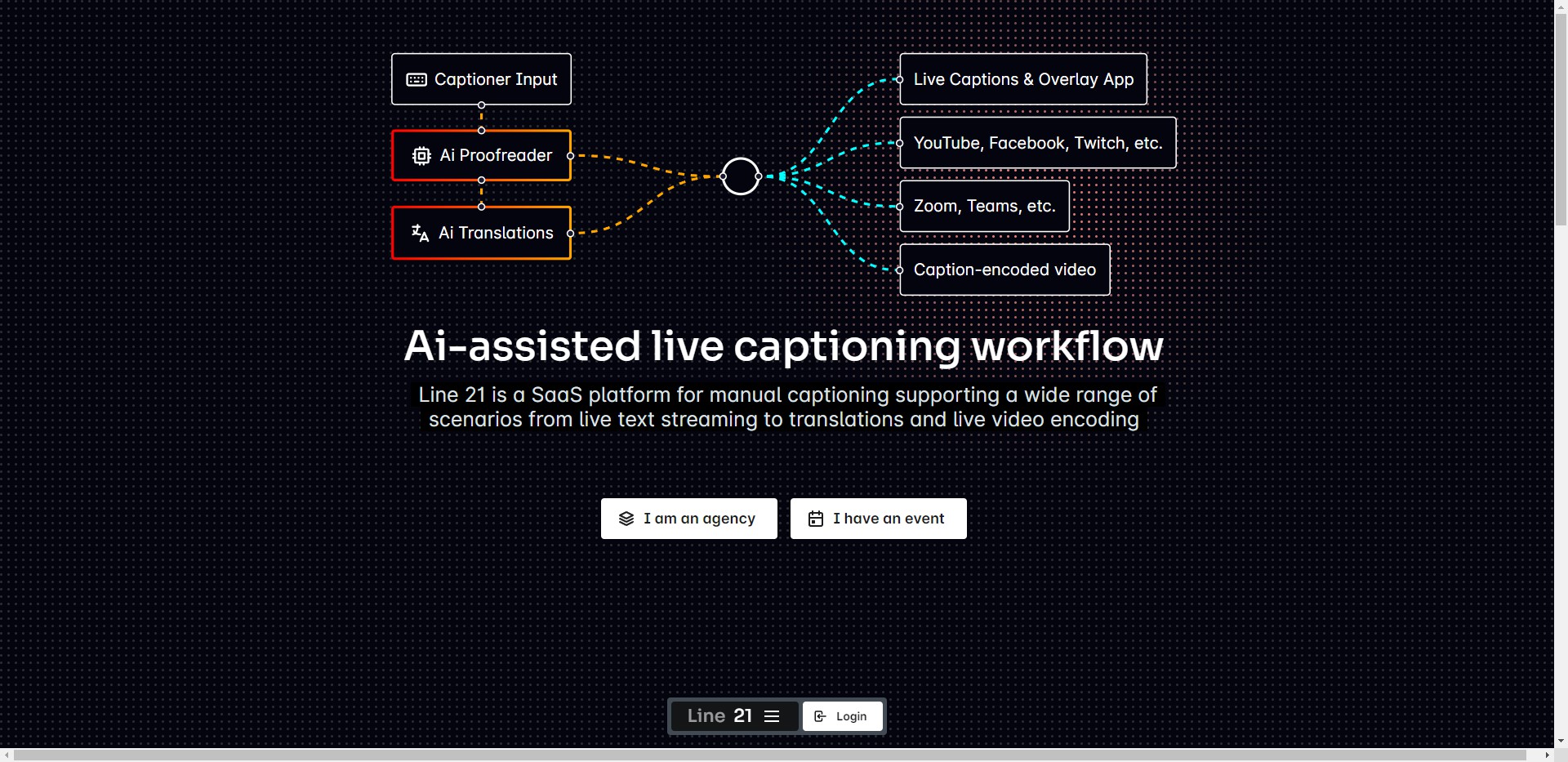Click the Ai-assisted live captioning workflow heading
Screen dimensions: 1568x762
click(x=783, y=345)
